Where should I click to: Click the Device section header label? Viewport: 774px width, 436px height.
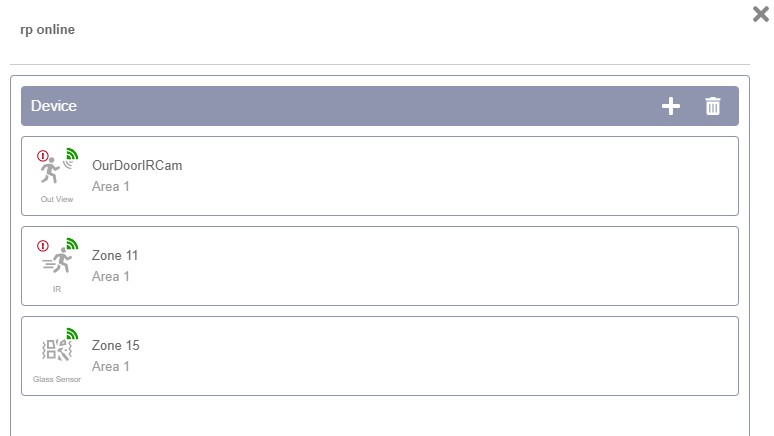(x=54, y=106)
